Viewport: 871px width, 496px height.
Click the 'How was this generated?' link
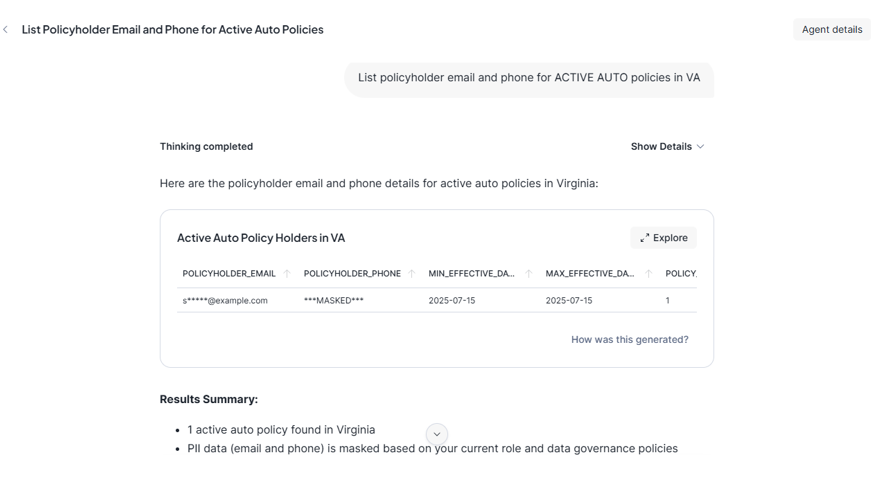click(x=629, y=340)
